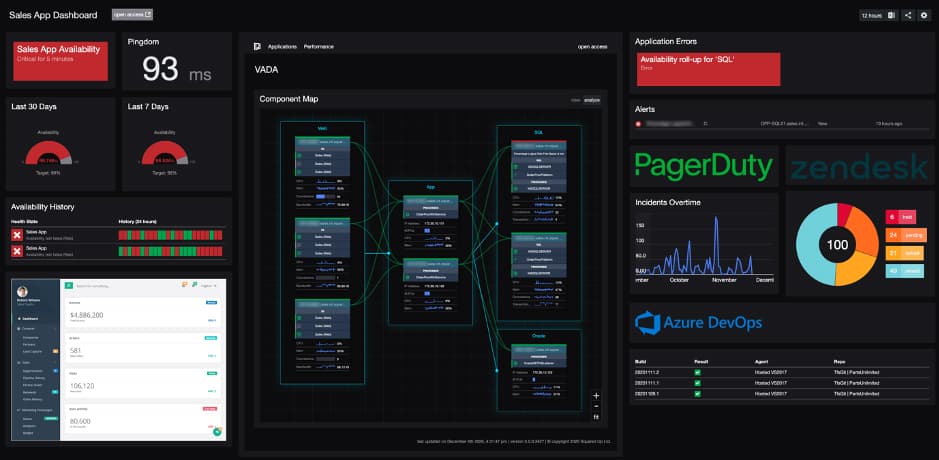Open dashboard settings gear icon
This screenshot has height=460, width=939.
click(924, 16)
